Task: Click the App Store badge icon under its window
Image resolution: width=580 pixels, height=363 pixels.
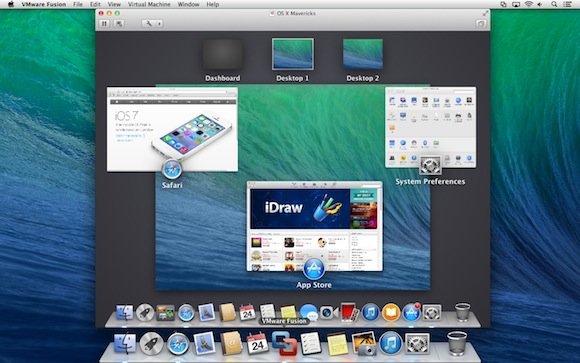Action: 314,269
